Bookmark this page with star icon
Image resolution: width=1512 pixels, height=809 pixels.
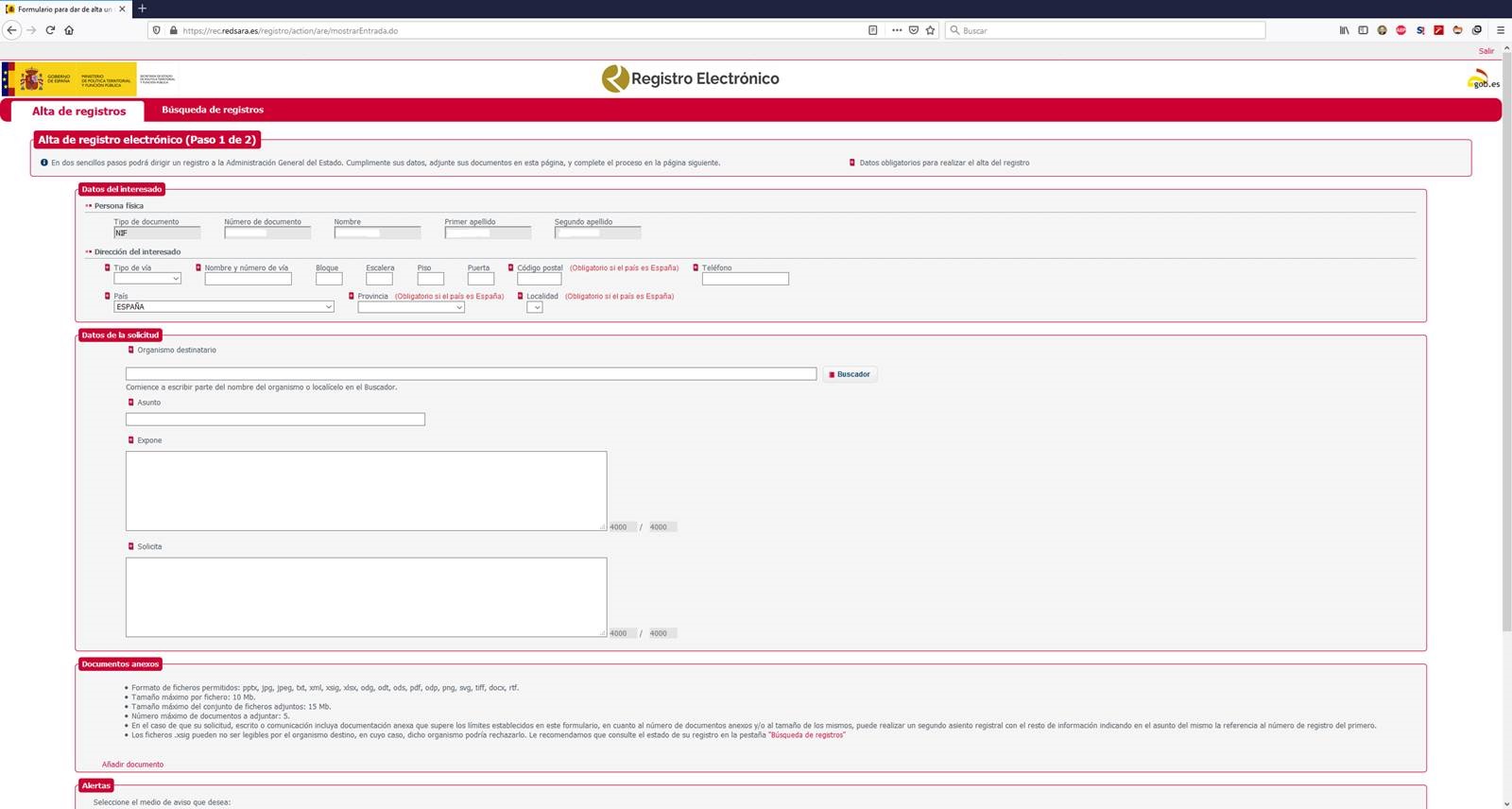pos(930,30)
